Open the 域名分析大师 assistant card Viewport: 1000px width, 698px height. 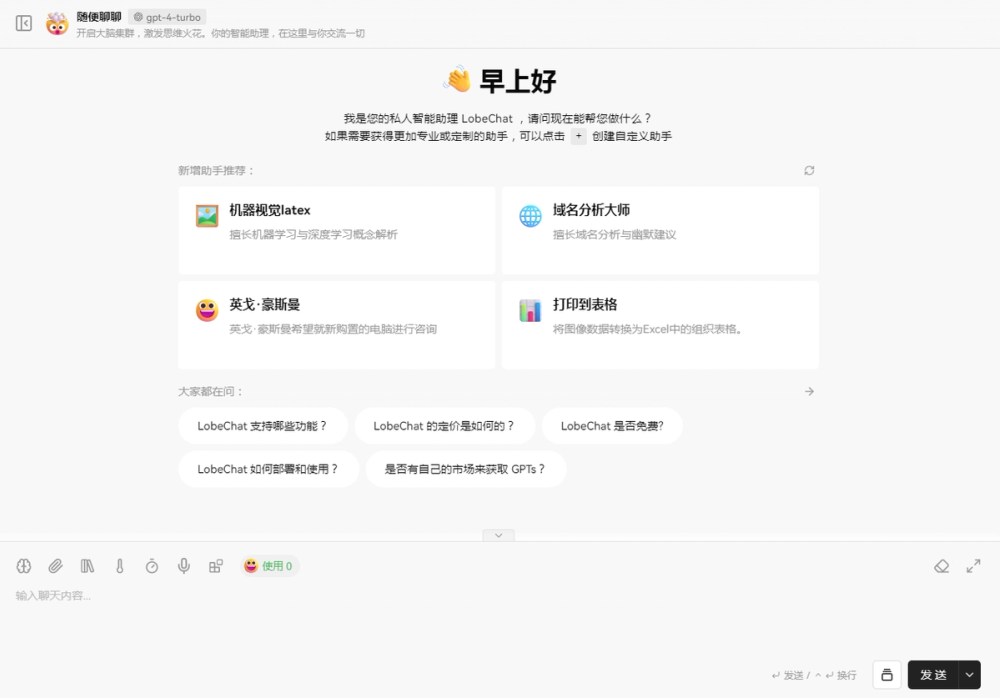(x=660, y=230)
